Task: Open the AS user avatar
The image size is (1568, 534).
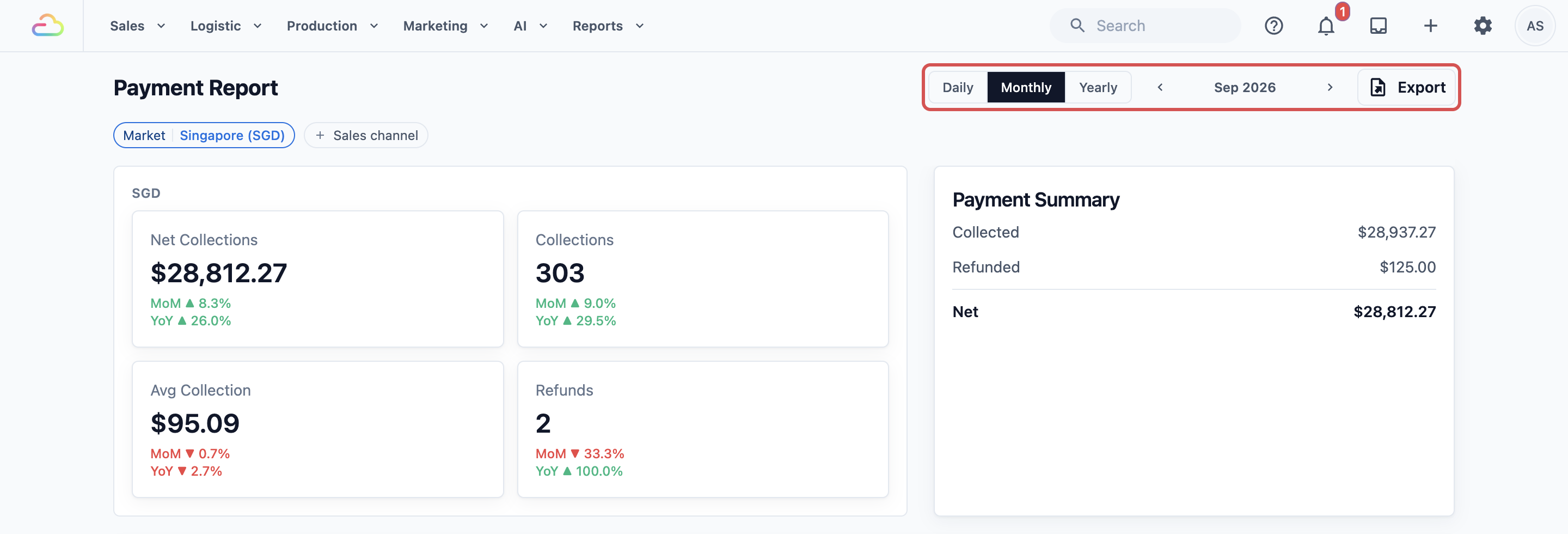Action: click(x=1535, y=26)
